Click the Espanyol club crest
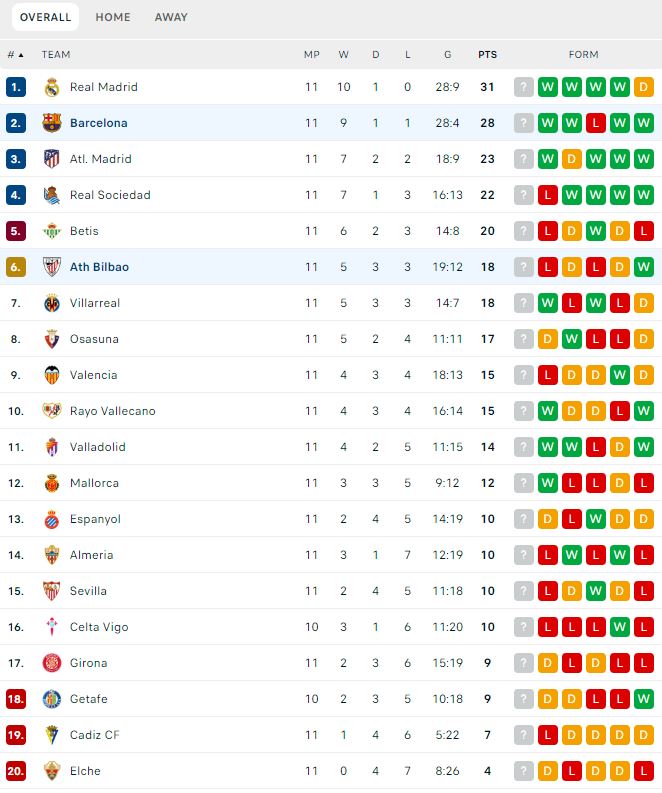The width and height of the screenshot is (662, 793). (x=52, y=519)
